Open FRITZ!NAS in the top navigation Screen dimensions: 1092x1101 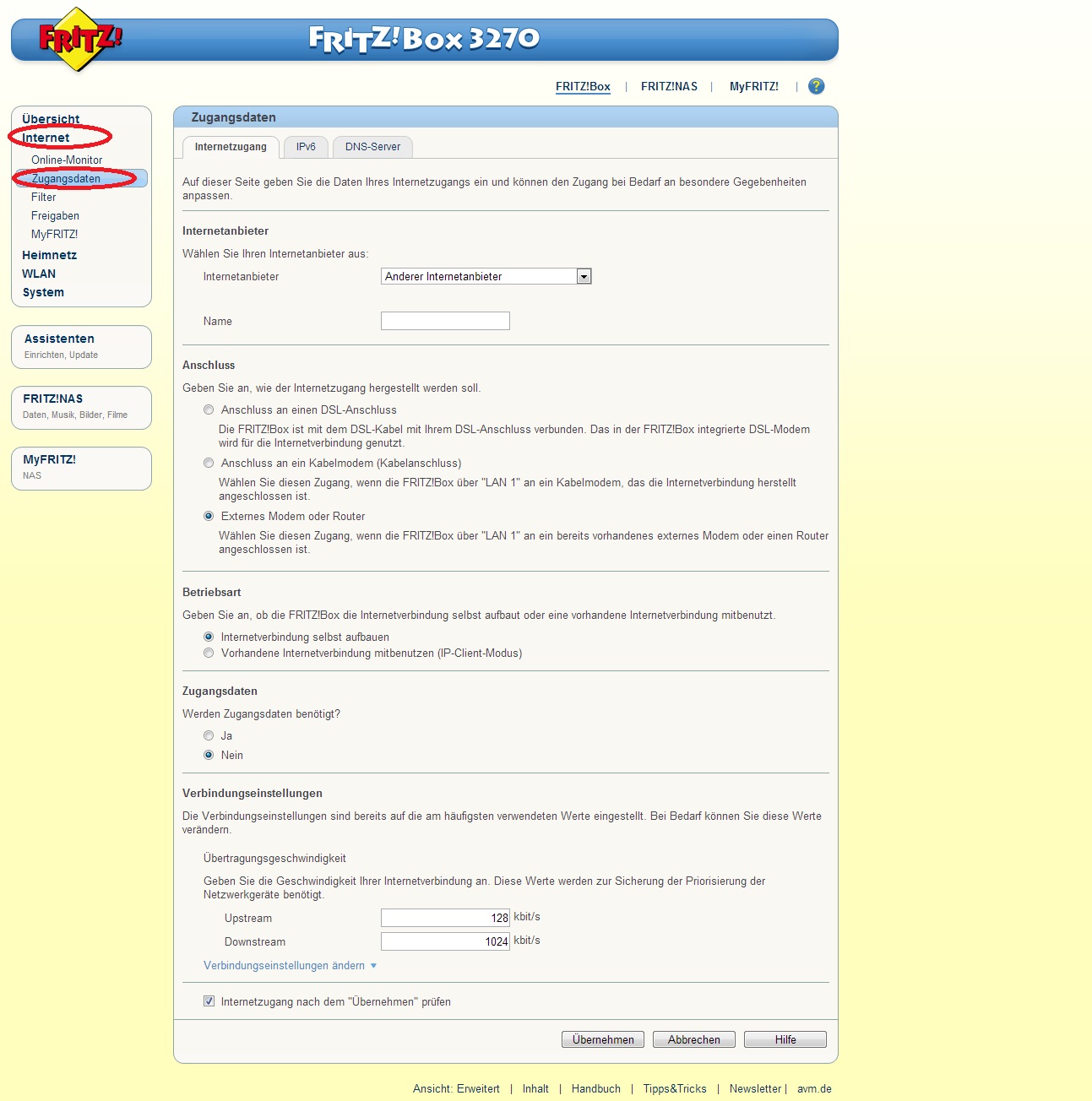(x=669, y=87)
